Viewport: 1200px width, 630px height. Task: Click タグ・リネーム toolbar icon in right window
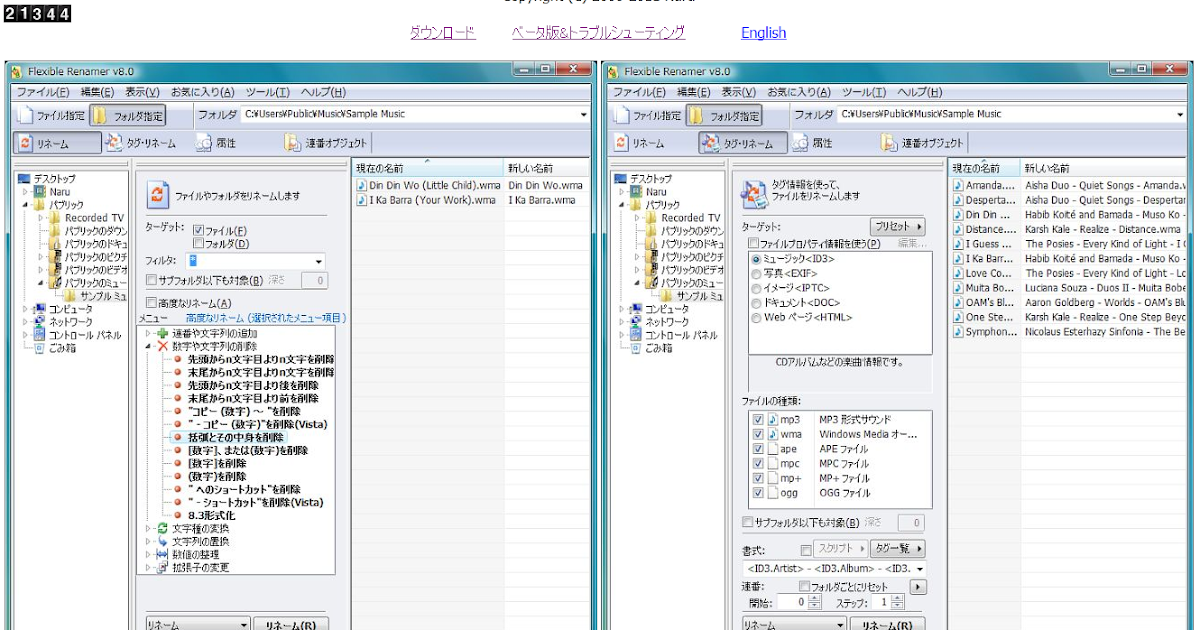711,143
